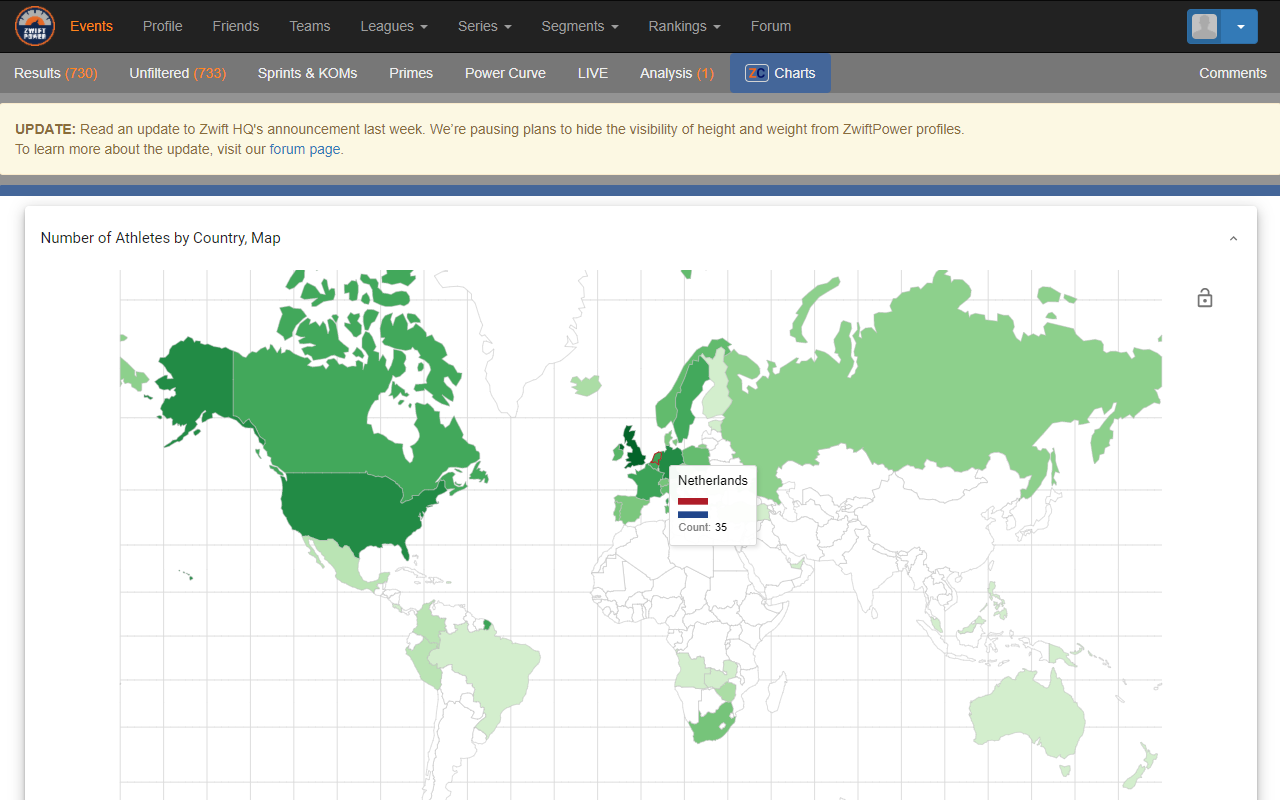Expand the Series dropdown menu
This screenshot has height=800, width=1280.
484,26
